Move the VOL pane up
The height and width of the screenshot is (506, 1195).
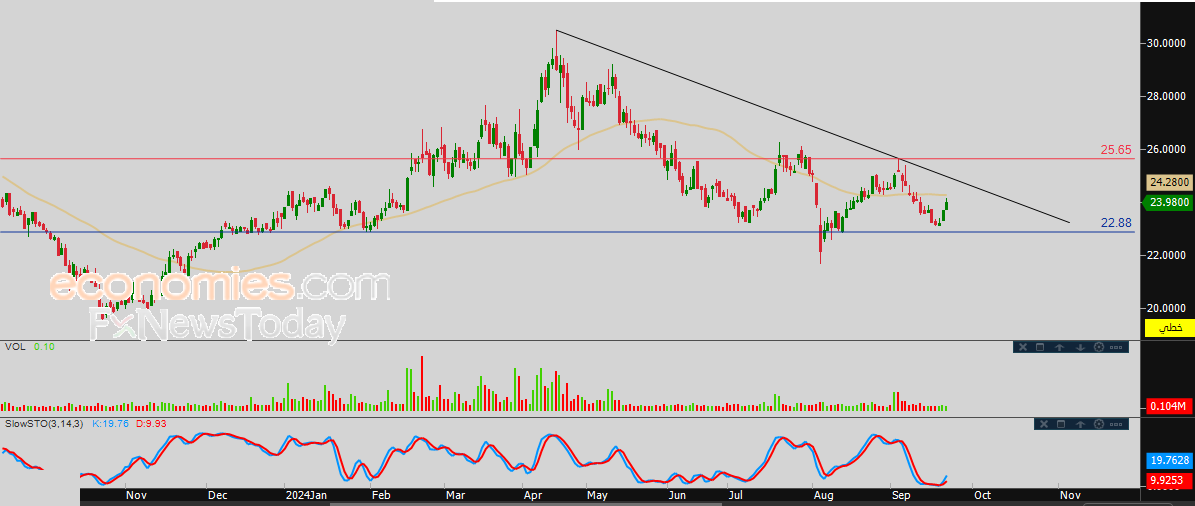pos(1059,347)
